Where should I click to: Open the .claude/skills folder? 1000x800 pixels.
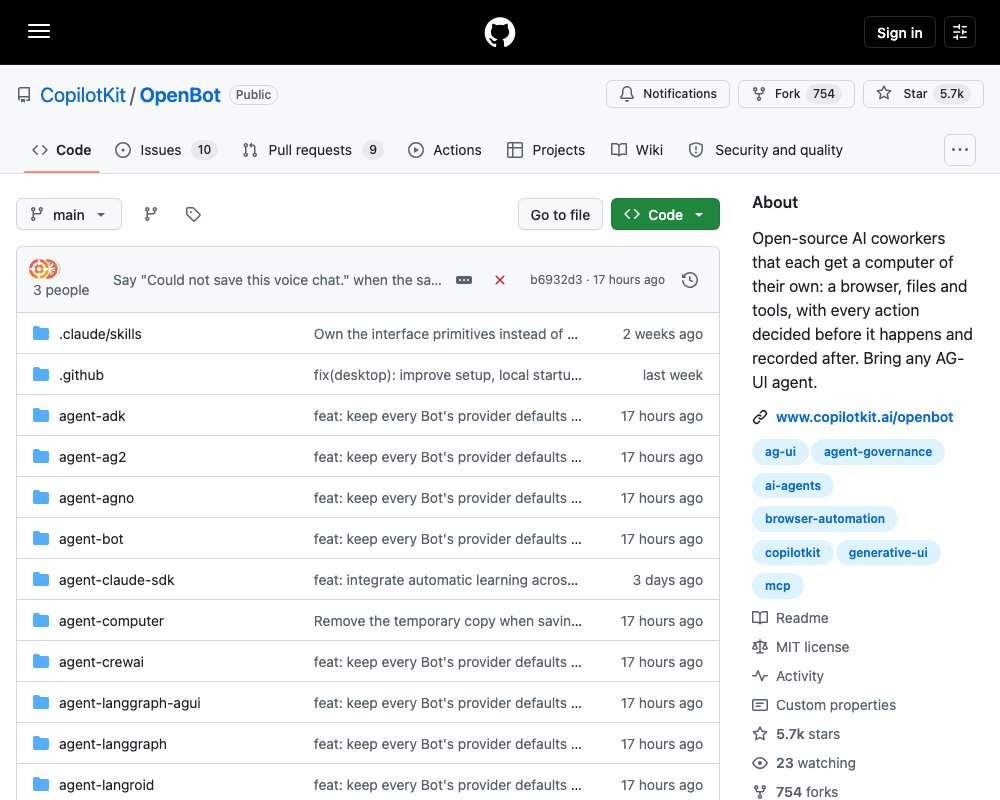[x=100, y=334]
